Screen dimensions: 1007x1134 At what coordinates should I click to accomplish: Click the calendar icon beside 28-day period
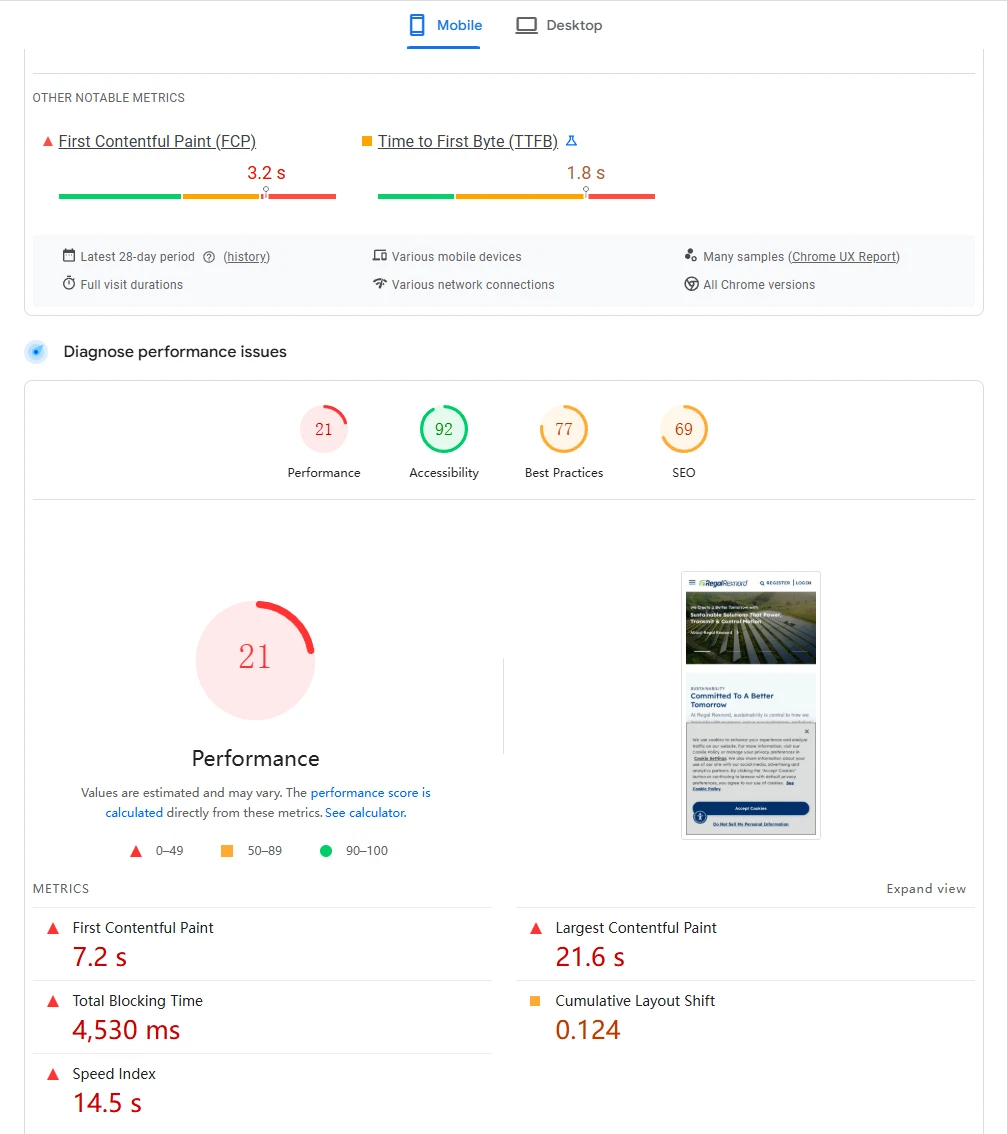pyautogui.click(x=69, y=255)
